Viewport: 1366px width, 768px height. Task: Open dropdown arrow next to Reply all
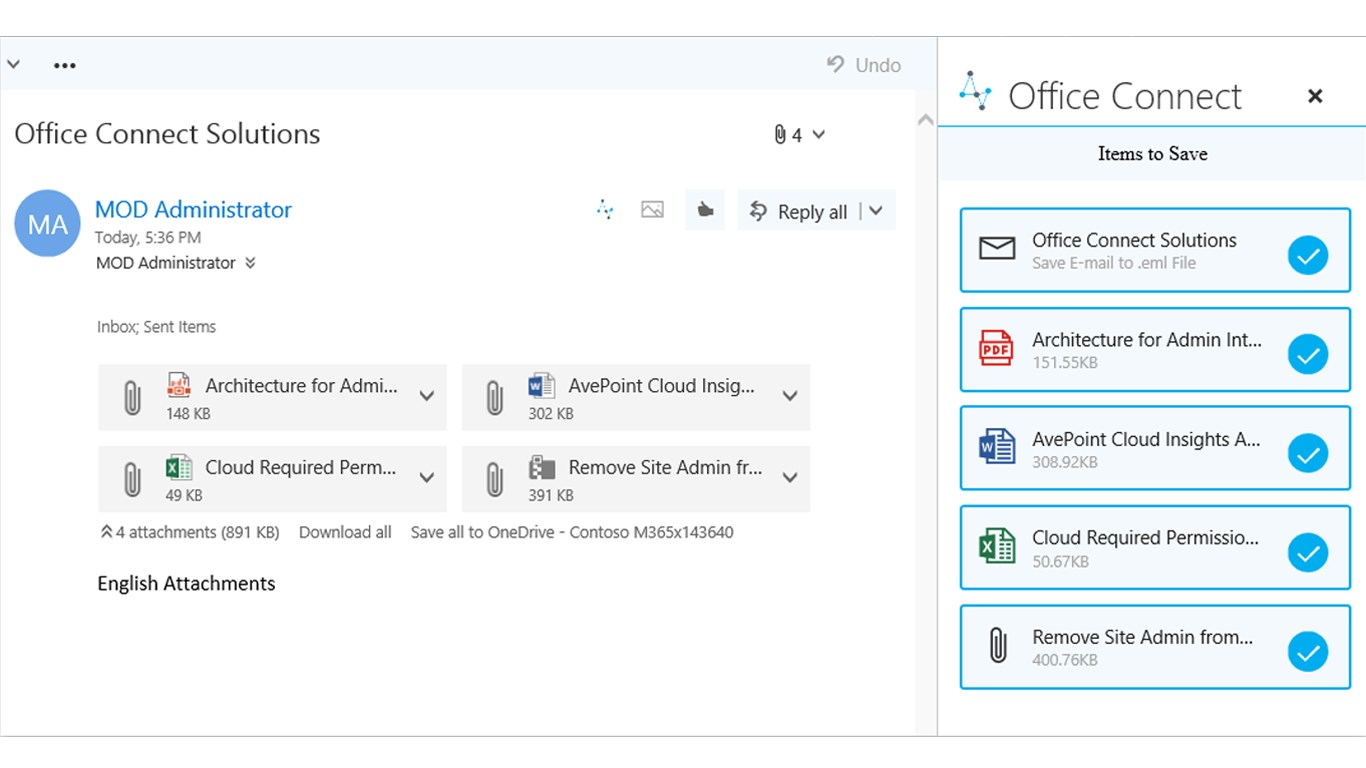(x=876, y=211)
